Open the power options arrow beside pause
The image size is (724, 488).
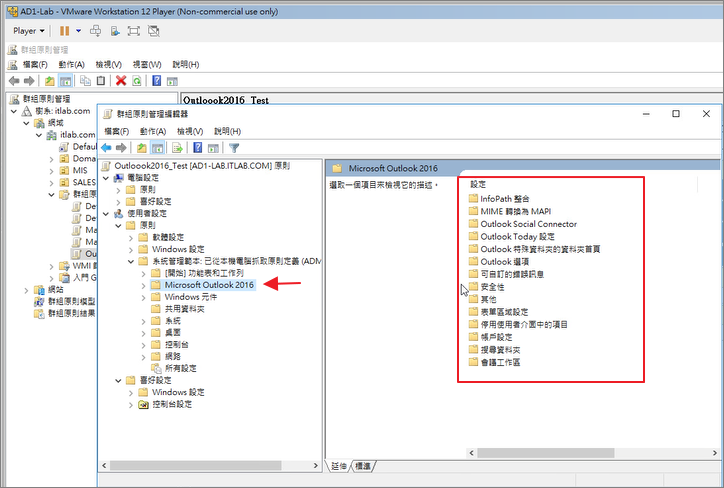(78, 31)
